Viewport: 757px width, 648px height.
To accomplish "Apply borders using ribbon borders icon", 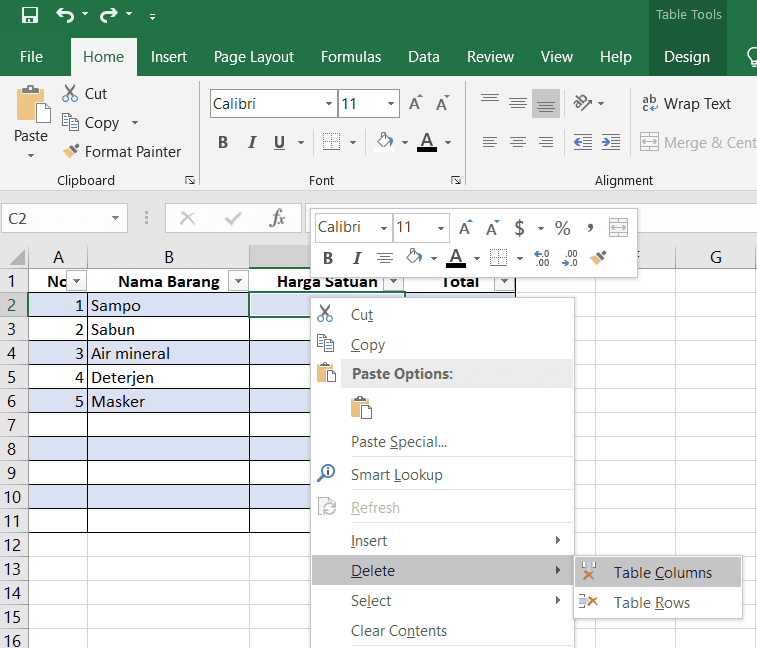I will click(x=331, y=142).
